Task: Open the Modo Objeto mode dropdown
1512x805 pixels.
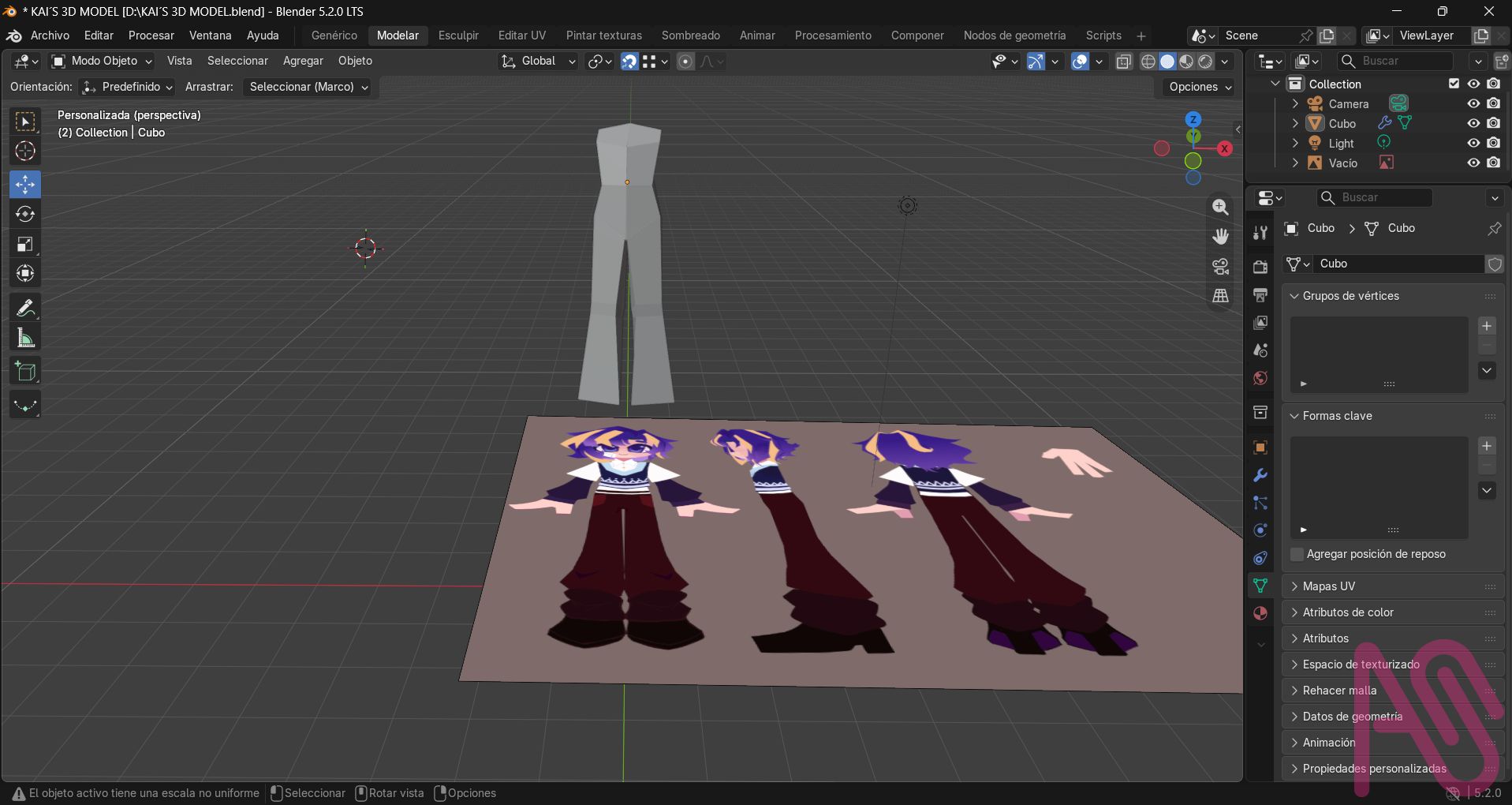Action: point(102,61)
